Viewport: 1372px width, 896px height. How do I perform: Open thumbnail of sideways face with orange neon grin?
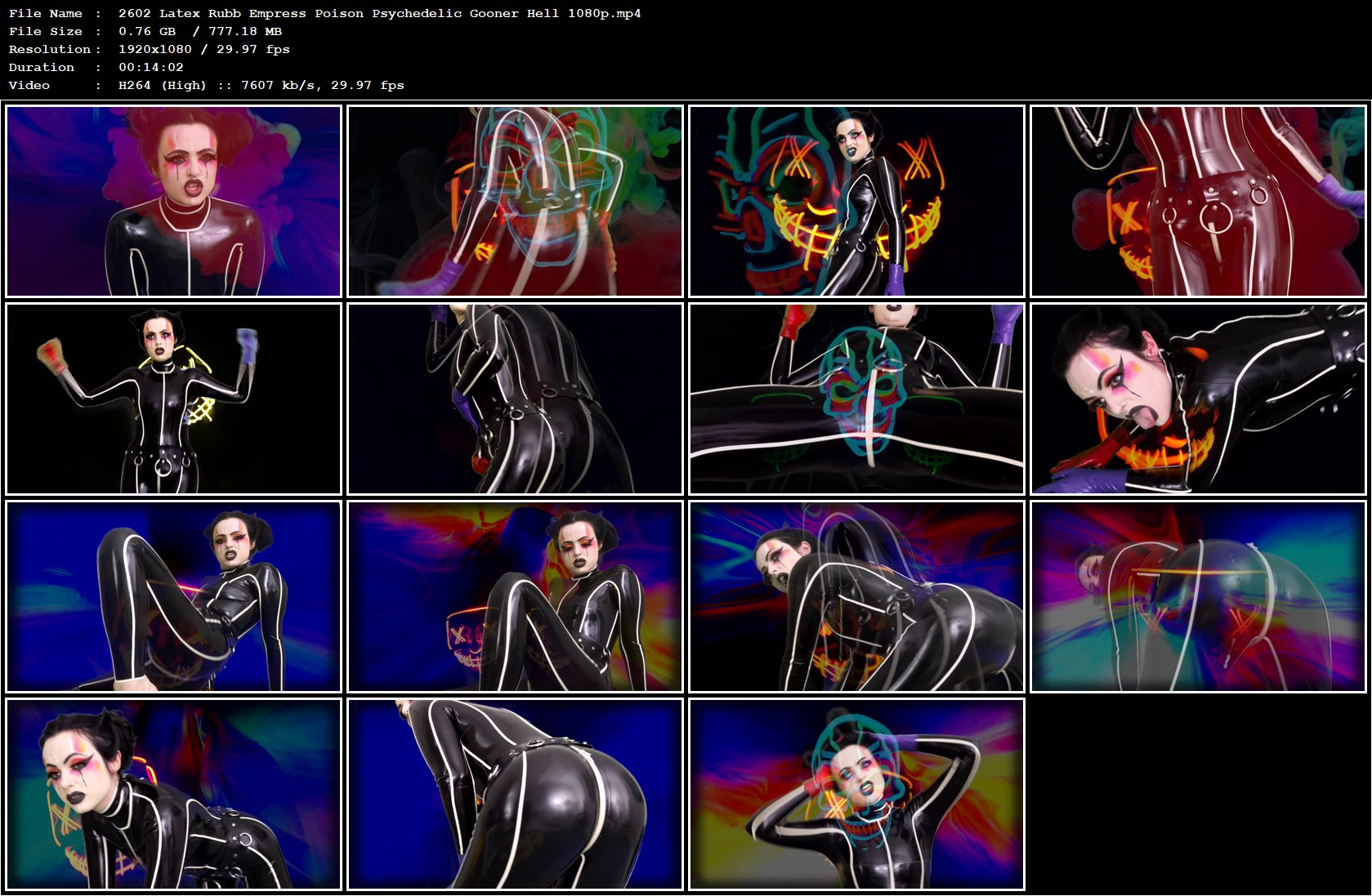(1198, 399)
